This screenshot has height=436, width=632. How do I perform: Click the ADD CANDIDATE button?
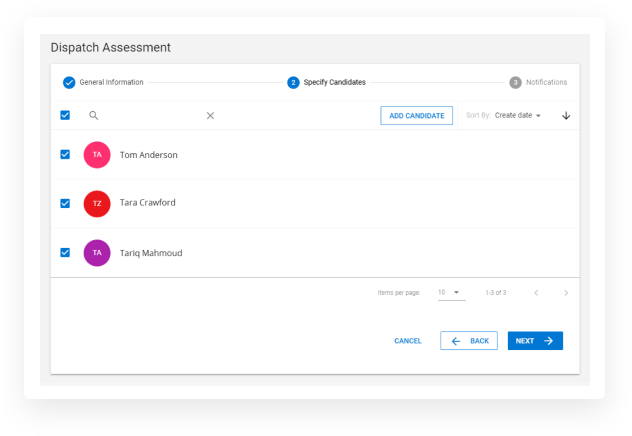tap(416, 116)
